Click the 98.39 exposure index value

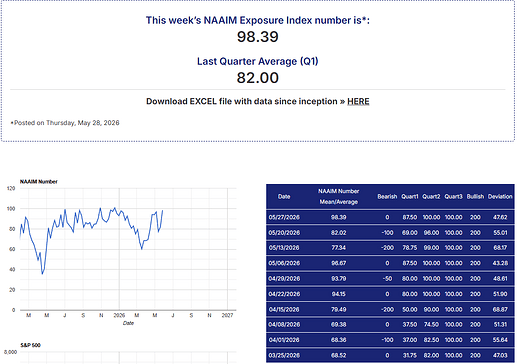click(x=258, y=37)
